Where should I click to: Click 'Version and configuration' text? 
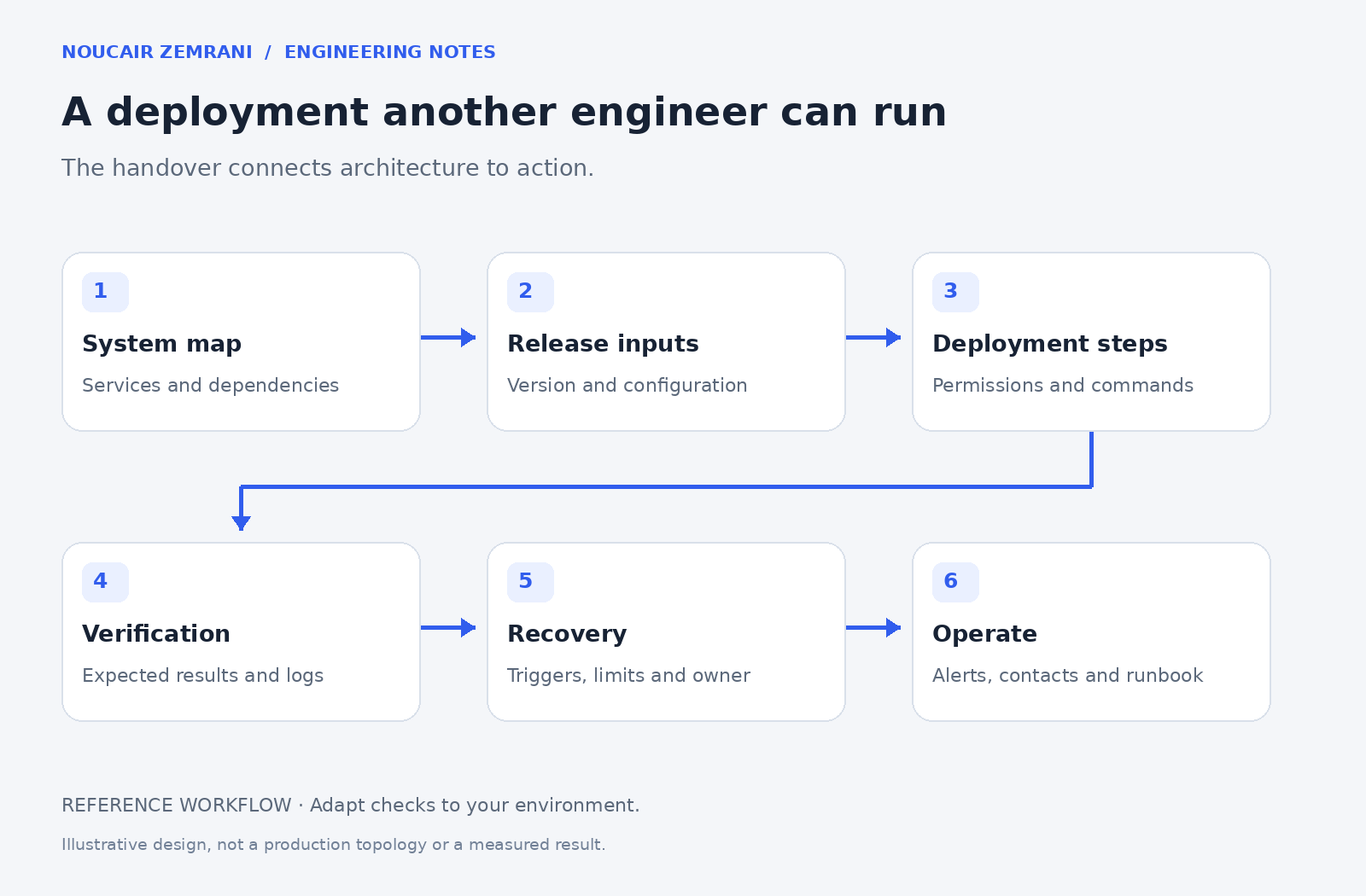coord(627,386)
